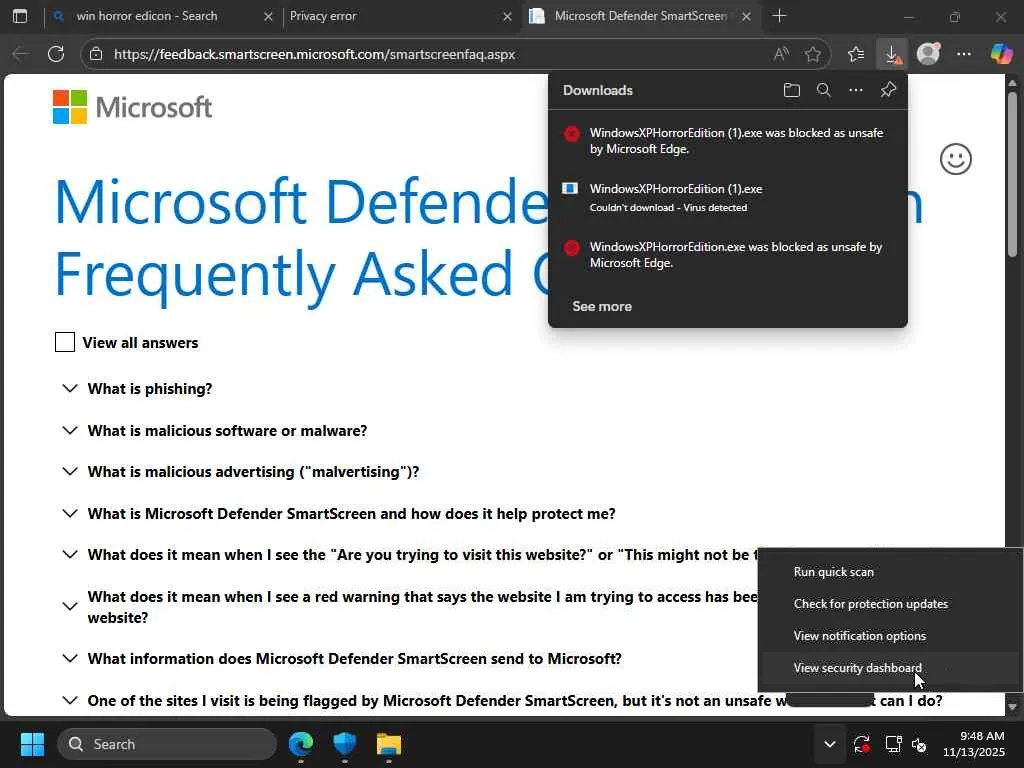Open Microsoft Edge from the taskbar
This screenshot has height=768, width=1024.
301,744
